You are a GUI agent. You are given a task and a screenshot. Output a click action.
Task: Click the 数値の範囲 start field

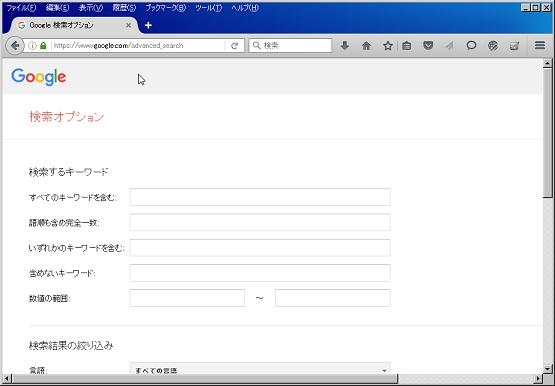pos(187,298)
